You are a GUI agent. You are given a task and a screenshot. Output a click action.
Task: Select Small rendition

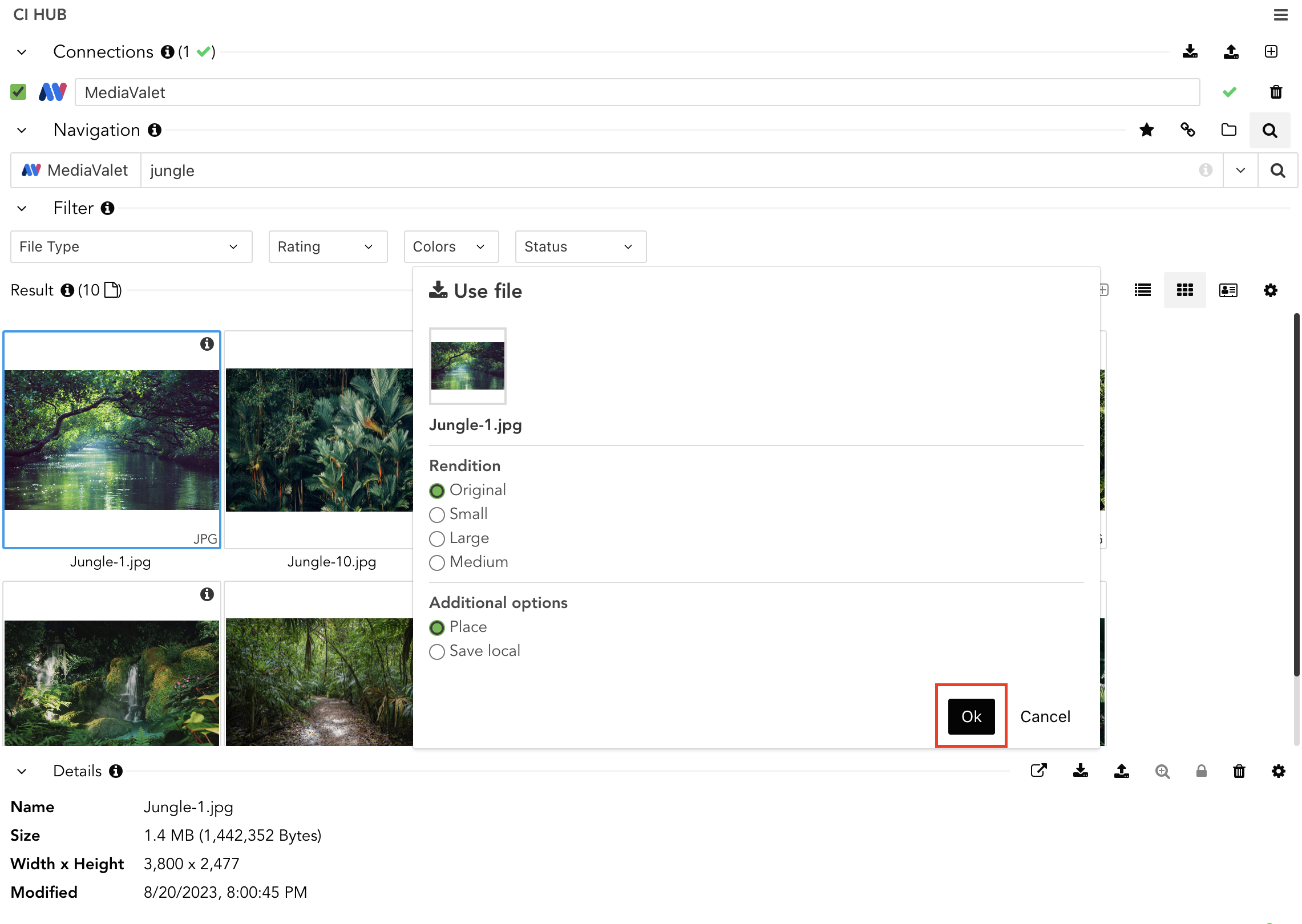[436, 514]
